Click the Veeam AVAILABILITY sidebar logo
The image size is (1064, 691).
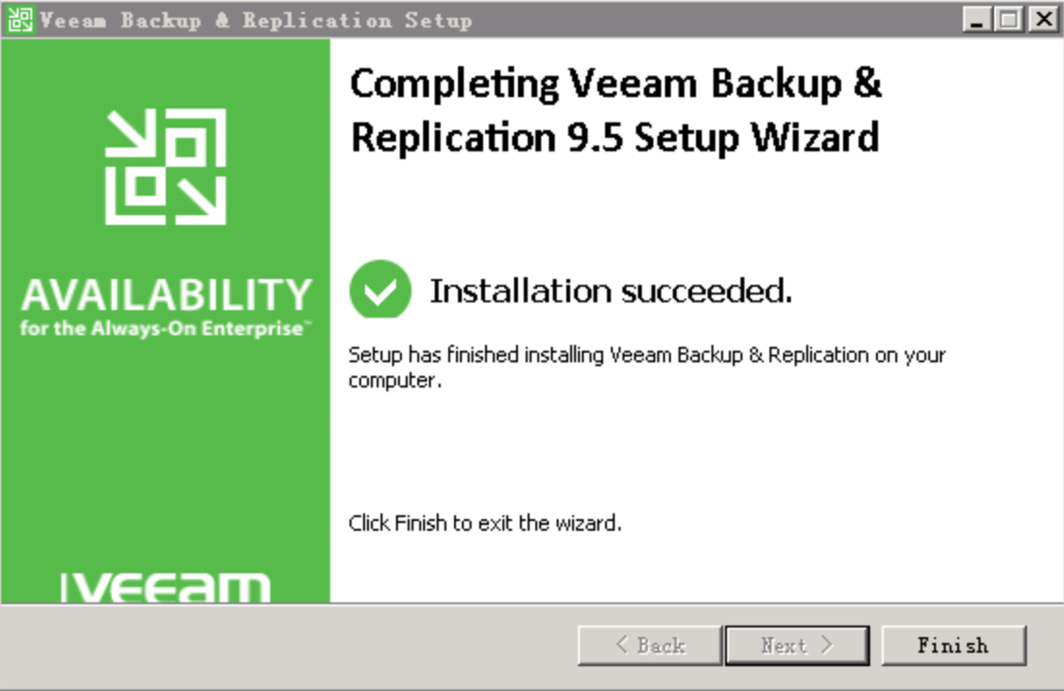pyautogui.click(x=165, y=293)
